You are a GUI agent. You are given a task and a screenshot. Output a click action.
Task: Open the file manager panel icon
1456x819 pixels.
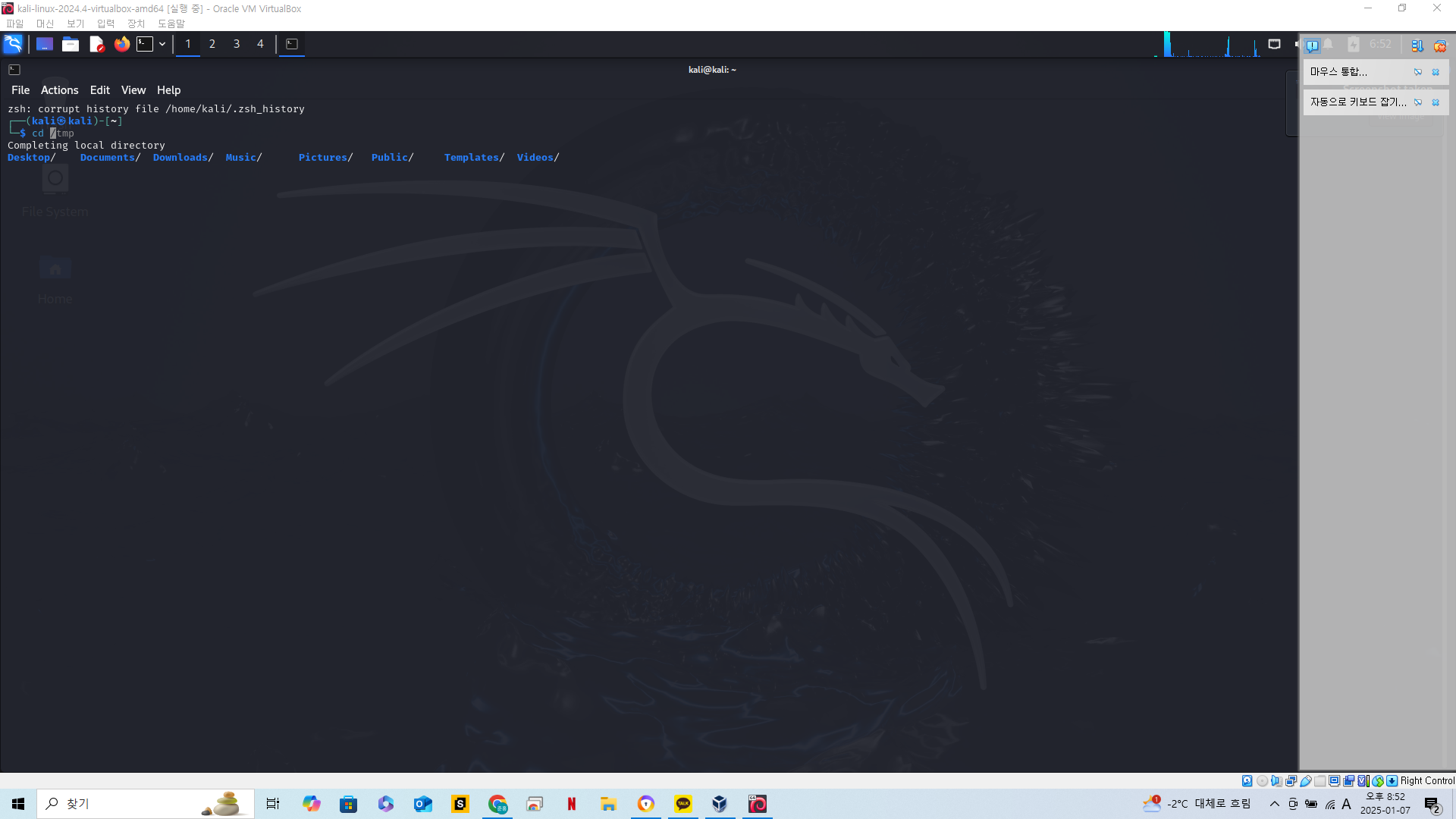[71, 44]
